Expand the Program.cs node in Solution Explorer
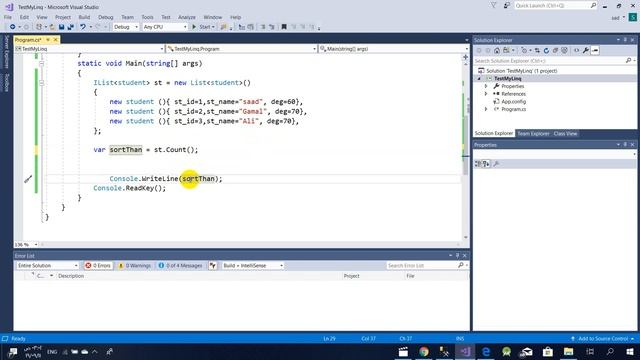This screenshot has height=360, width=640. pyautogui.click(x=486, y=109)
